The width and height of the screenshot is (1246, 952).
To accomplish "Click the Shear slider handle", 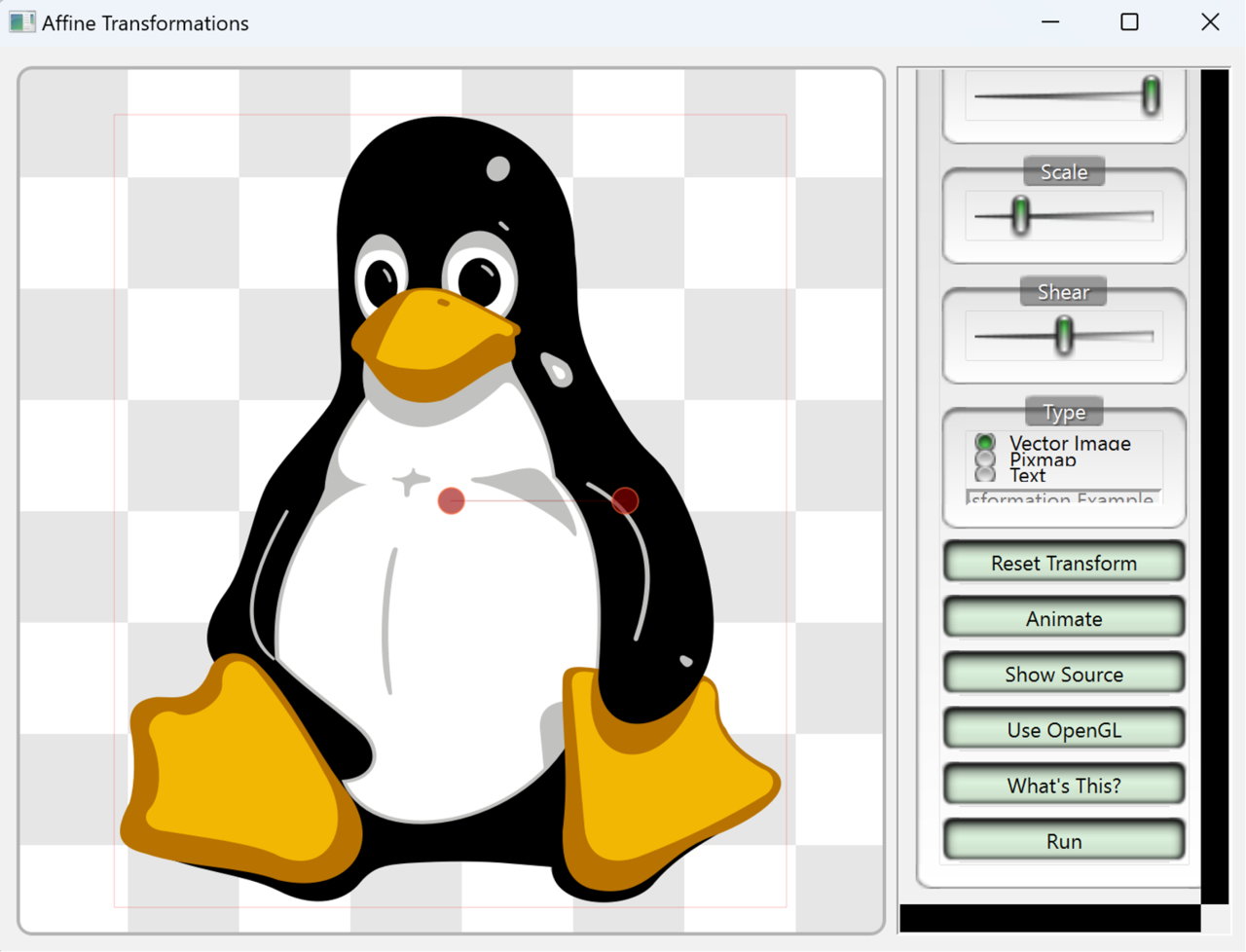I will [x=1063, y=335].
